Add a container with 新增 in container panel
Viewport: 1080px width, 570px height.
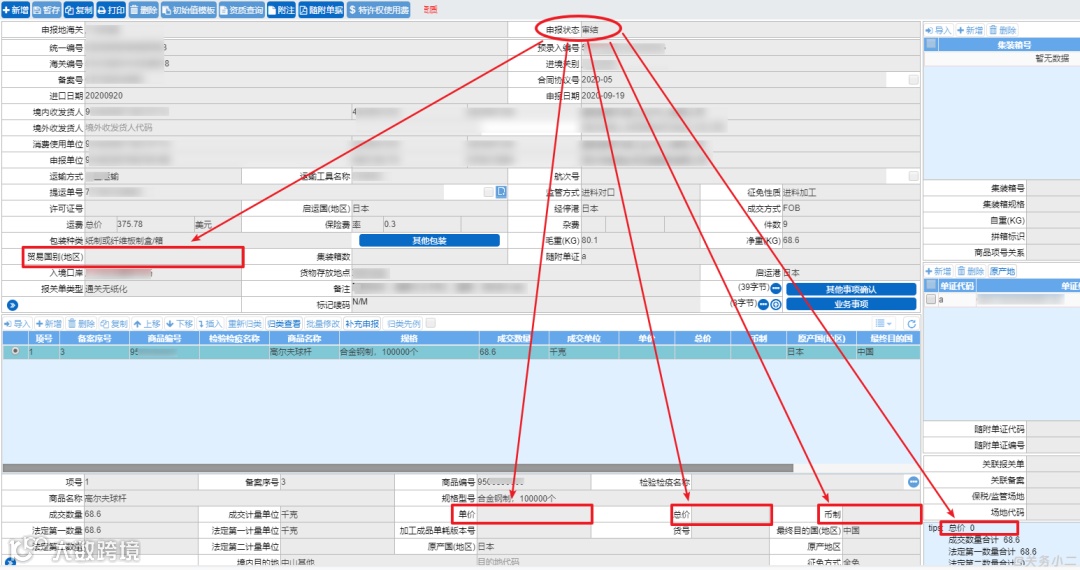click(970, 30)
